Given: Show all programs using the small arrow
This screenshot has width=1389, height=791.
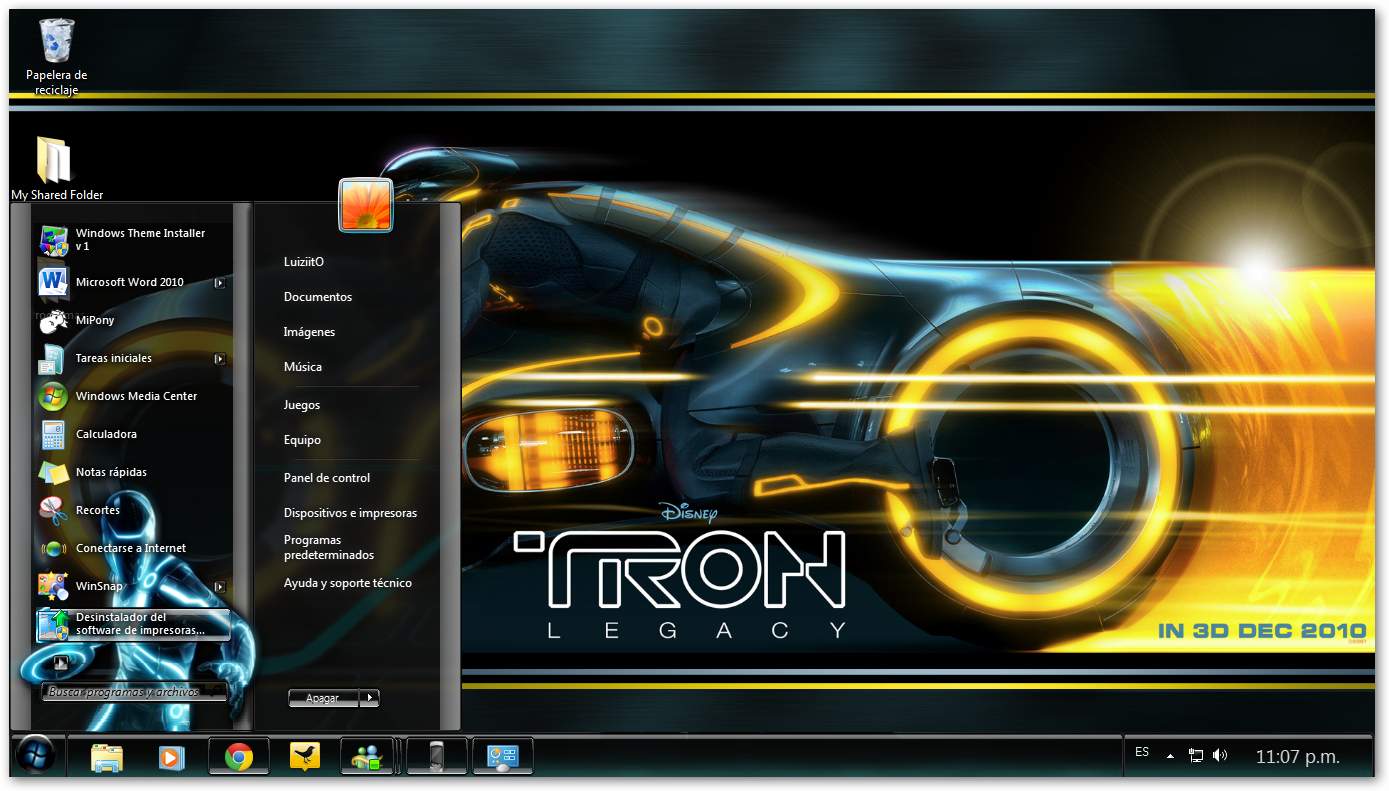Looking at the screenshot, I should point(60,662).
